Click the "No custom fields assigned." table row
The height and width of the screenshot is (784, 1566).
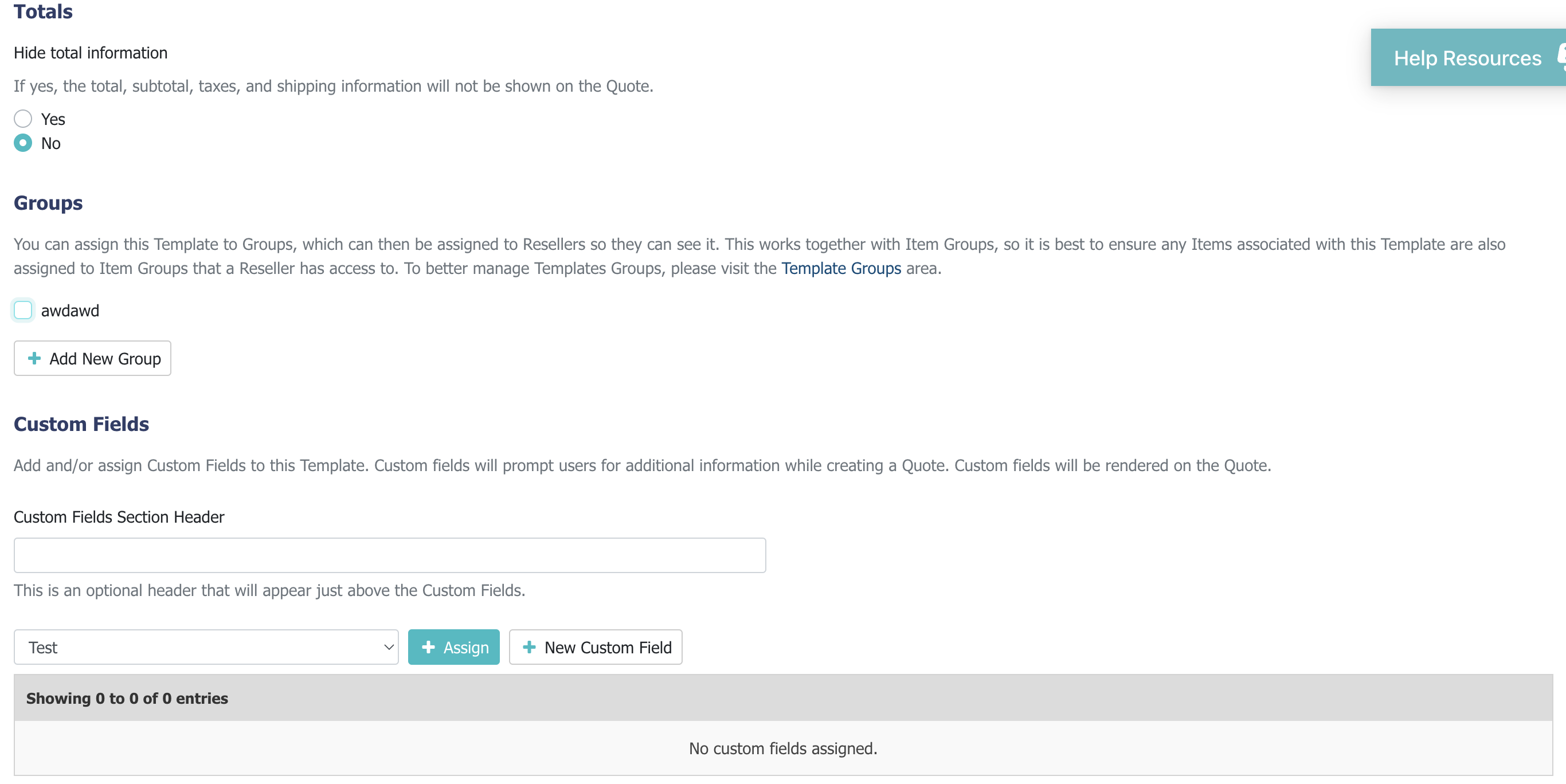pyautogui.click(x=783, y=748)
